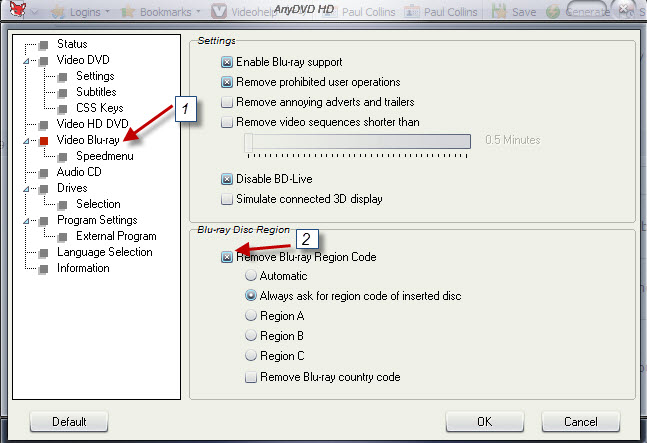Open Language Selection in tree
Viewport: 647px width, 443px height.
105,252
